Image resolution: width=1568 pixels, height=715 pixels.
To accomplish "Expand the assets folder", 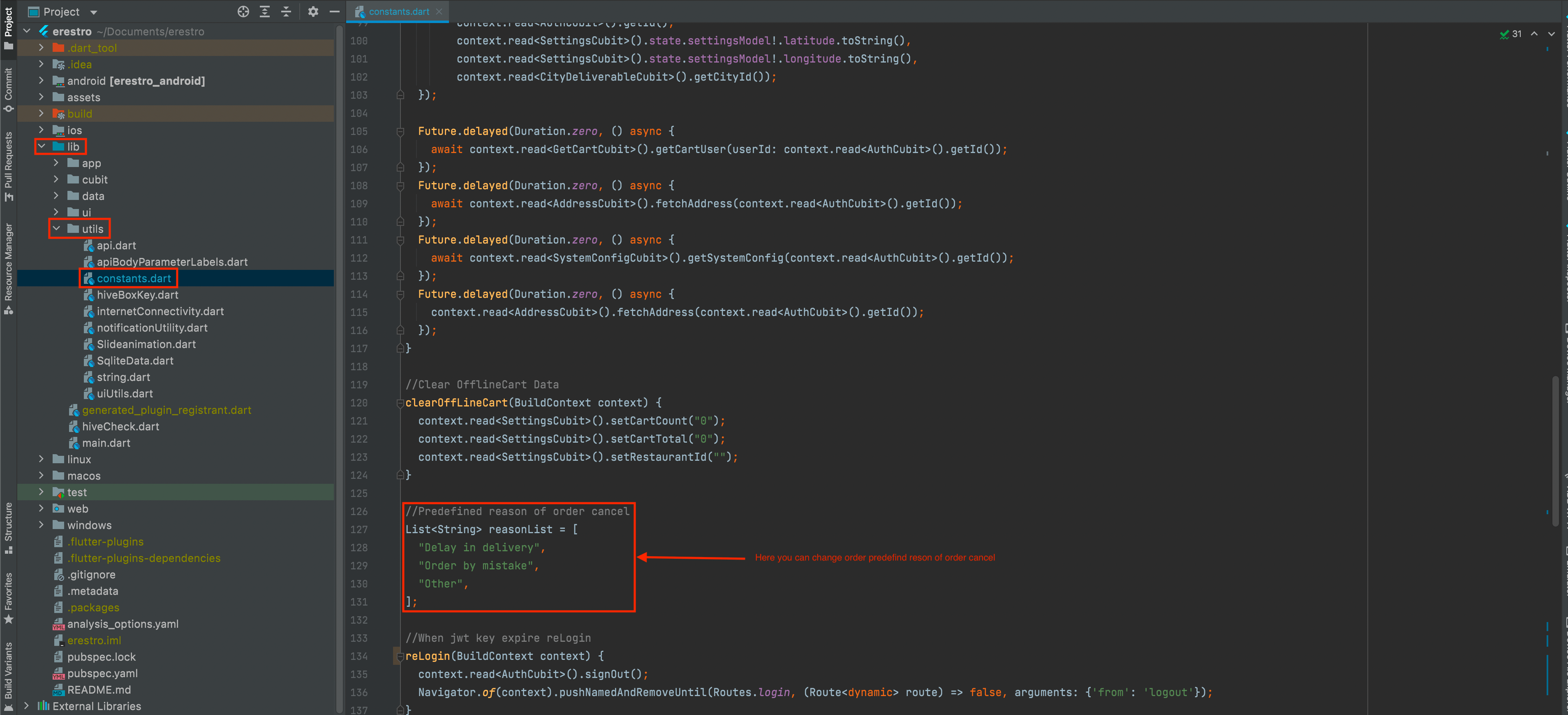I will click(x=42, y=97).
